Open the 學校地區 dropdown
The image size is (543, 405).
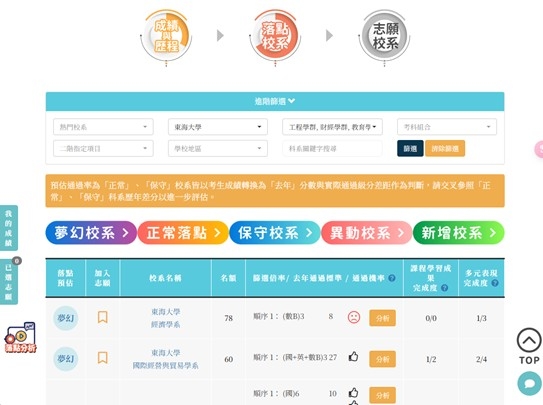218,148
